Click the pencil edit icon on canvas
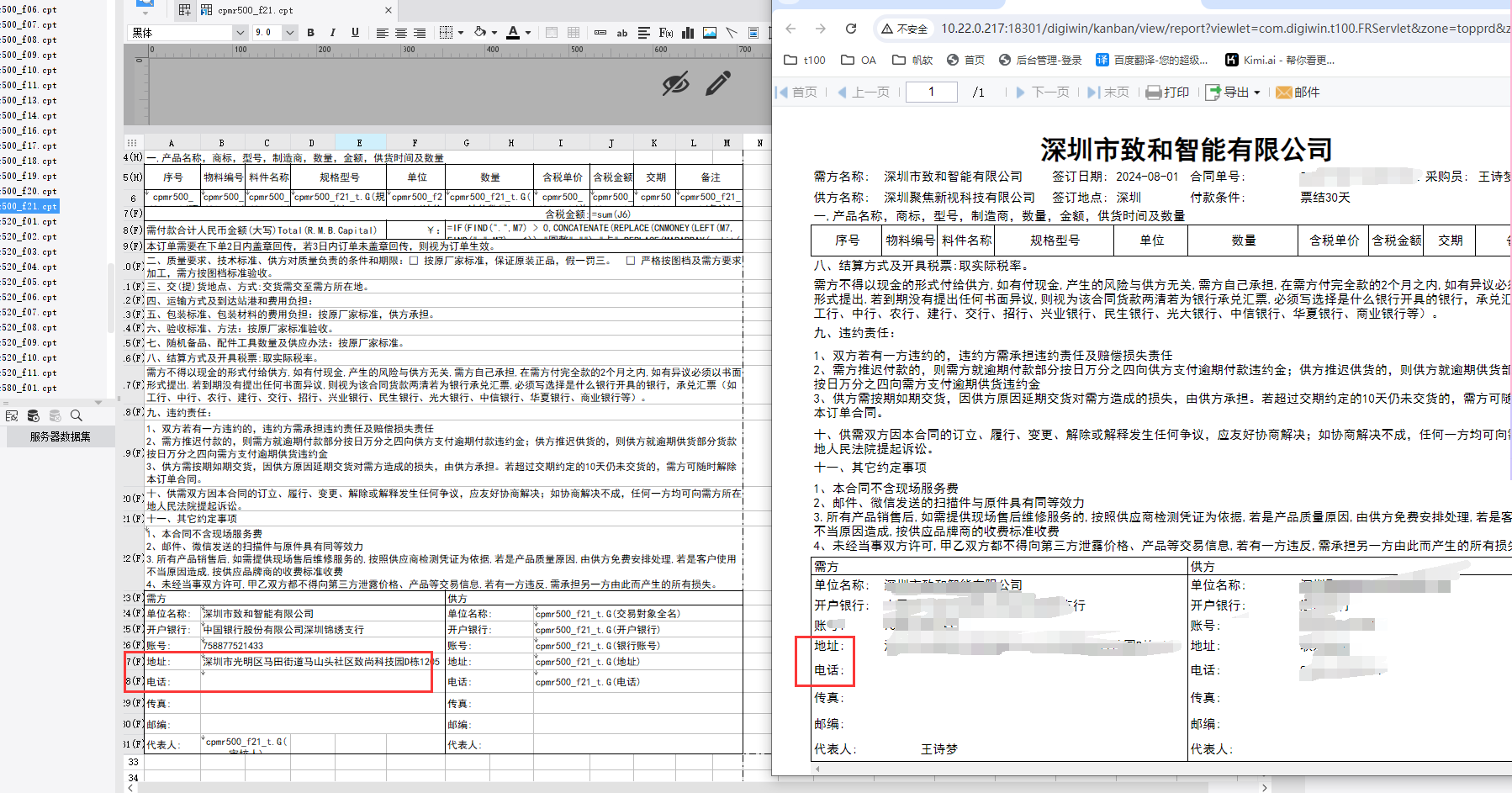The image size is (1512, 793). coord(718,82)
